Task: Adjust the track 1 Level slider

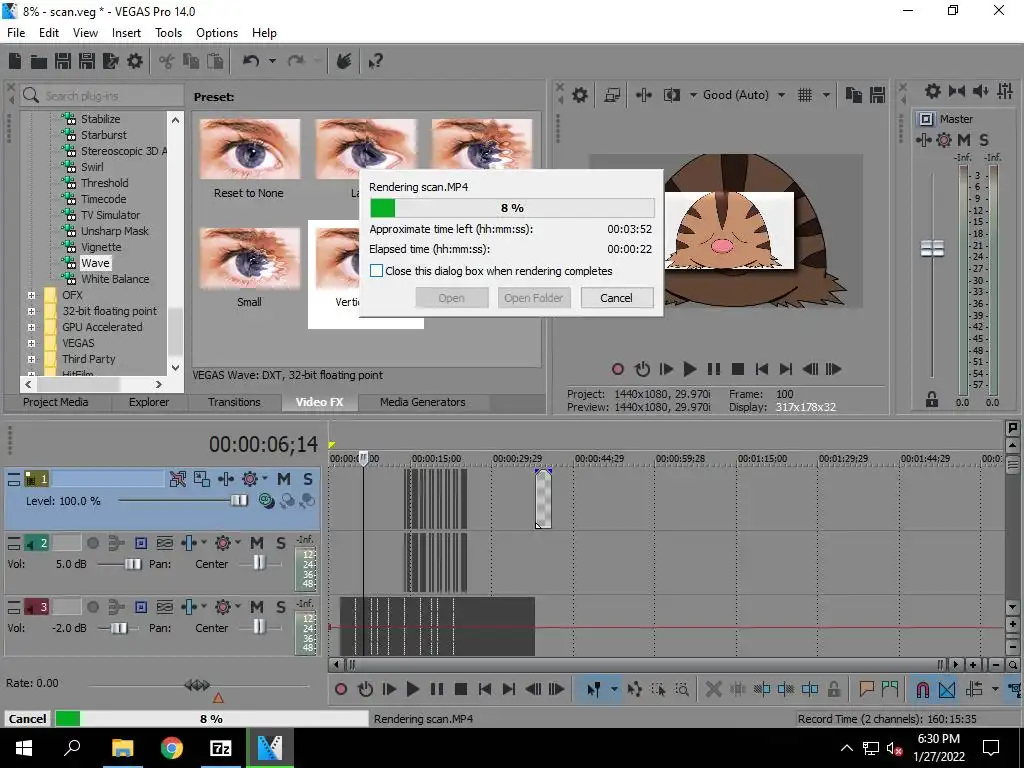Action: tap(239, 501)
